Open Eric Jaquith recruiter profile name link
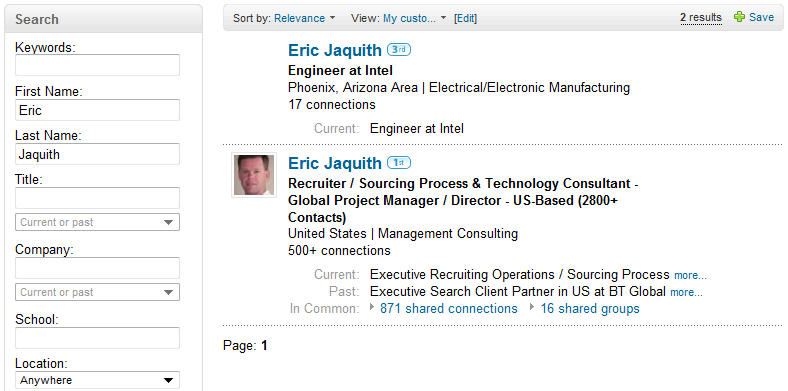The image size is (788, 391). 335,163
